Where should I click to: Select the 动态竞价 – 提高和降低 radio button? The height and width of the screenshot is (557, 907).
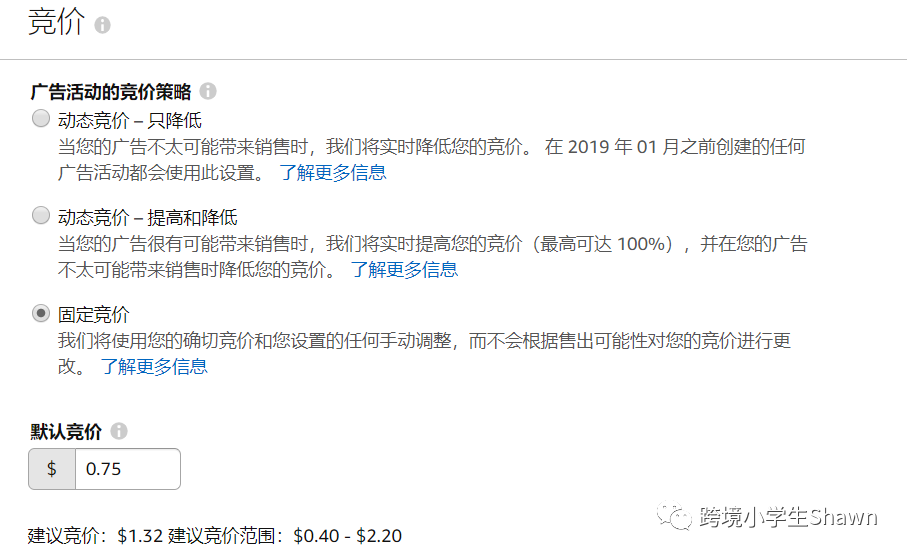click(41, 216)
